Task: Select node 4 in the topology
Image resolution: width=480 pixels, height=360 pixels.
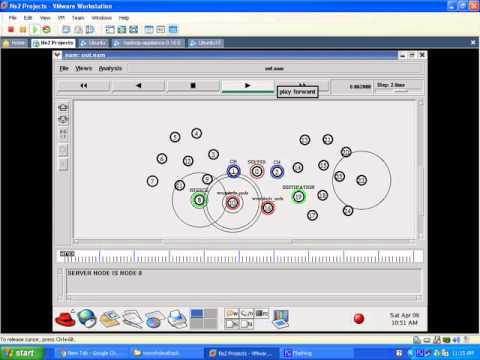Action: click(x=197, y=134)
